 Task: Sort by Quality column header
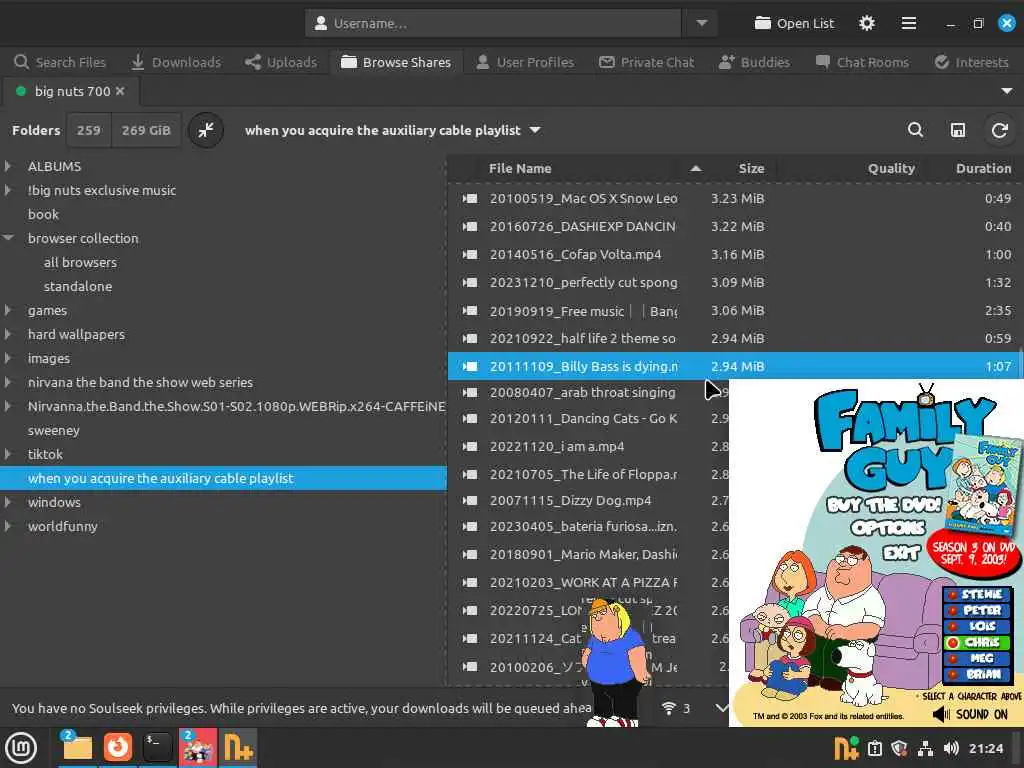891,168
